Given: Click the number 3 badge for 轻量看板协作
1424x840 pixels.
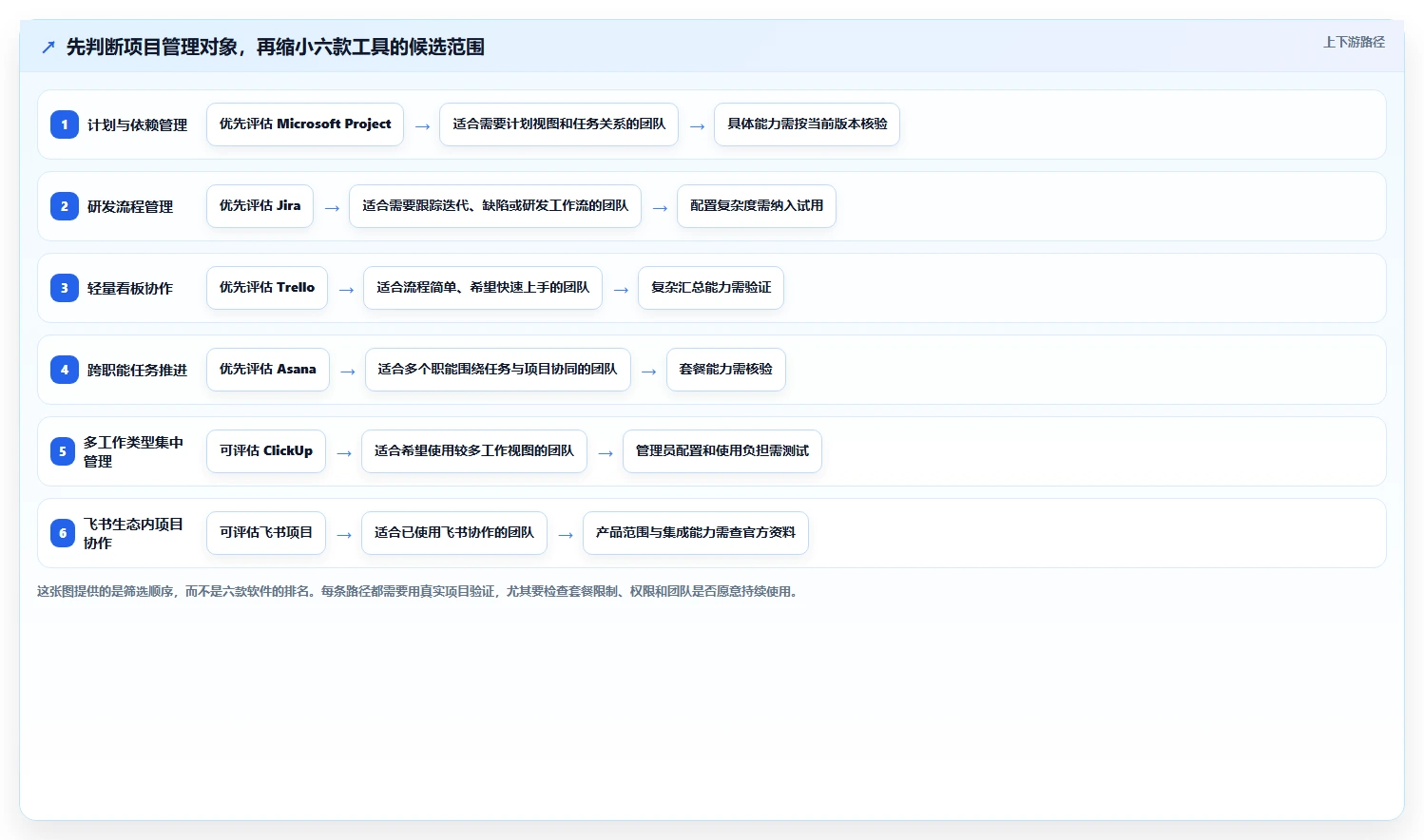Looking at the screenshot, I should tap(65, 288).
